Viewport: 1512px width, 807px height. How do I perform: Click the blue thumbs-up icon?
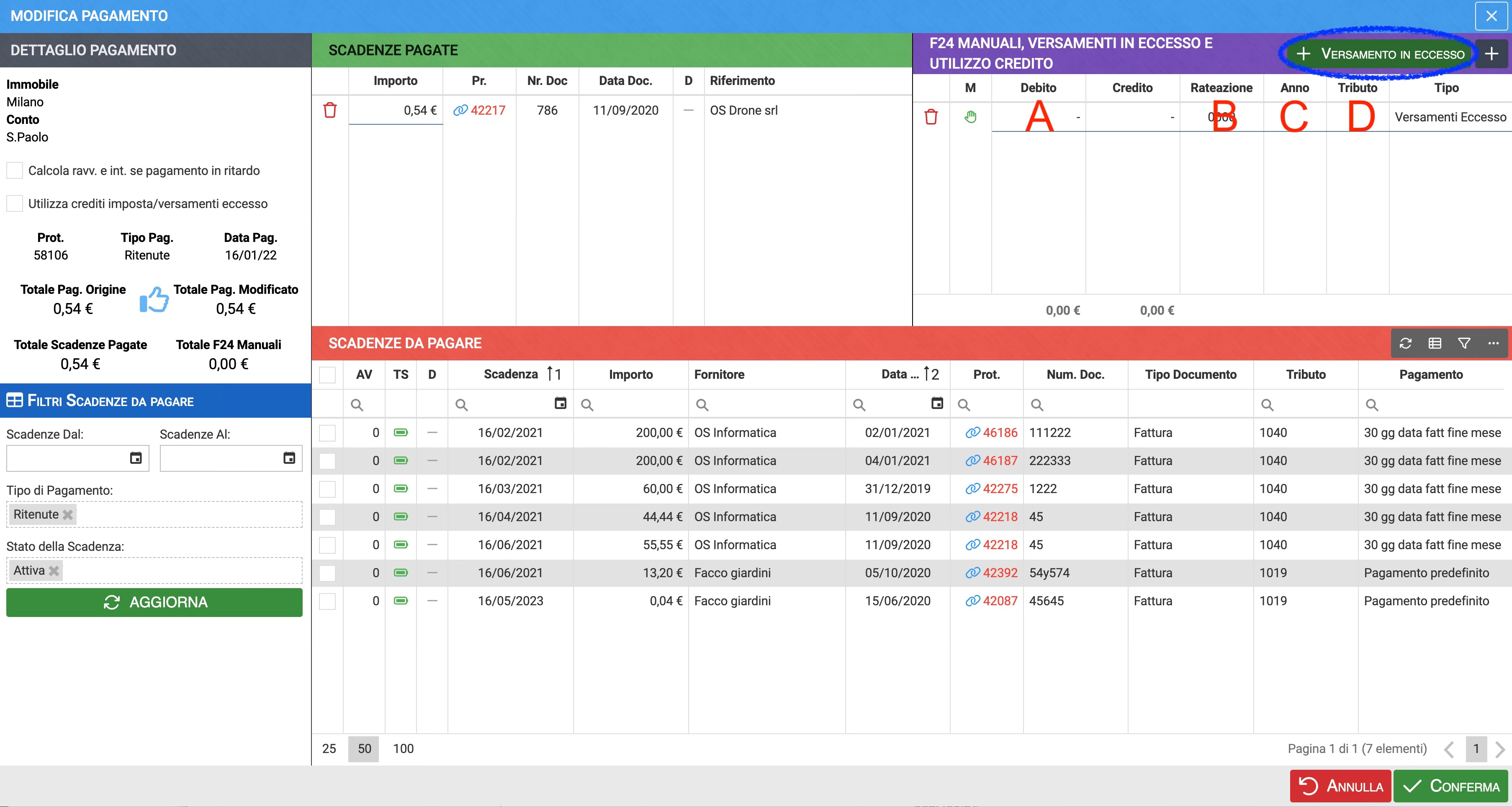154,300
